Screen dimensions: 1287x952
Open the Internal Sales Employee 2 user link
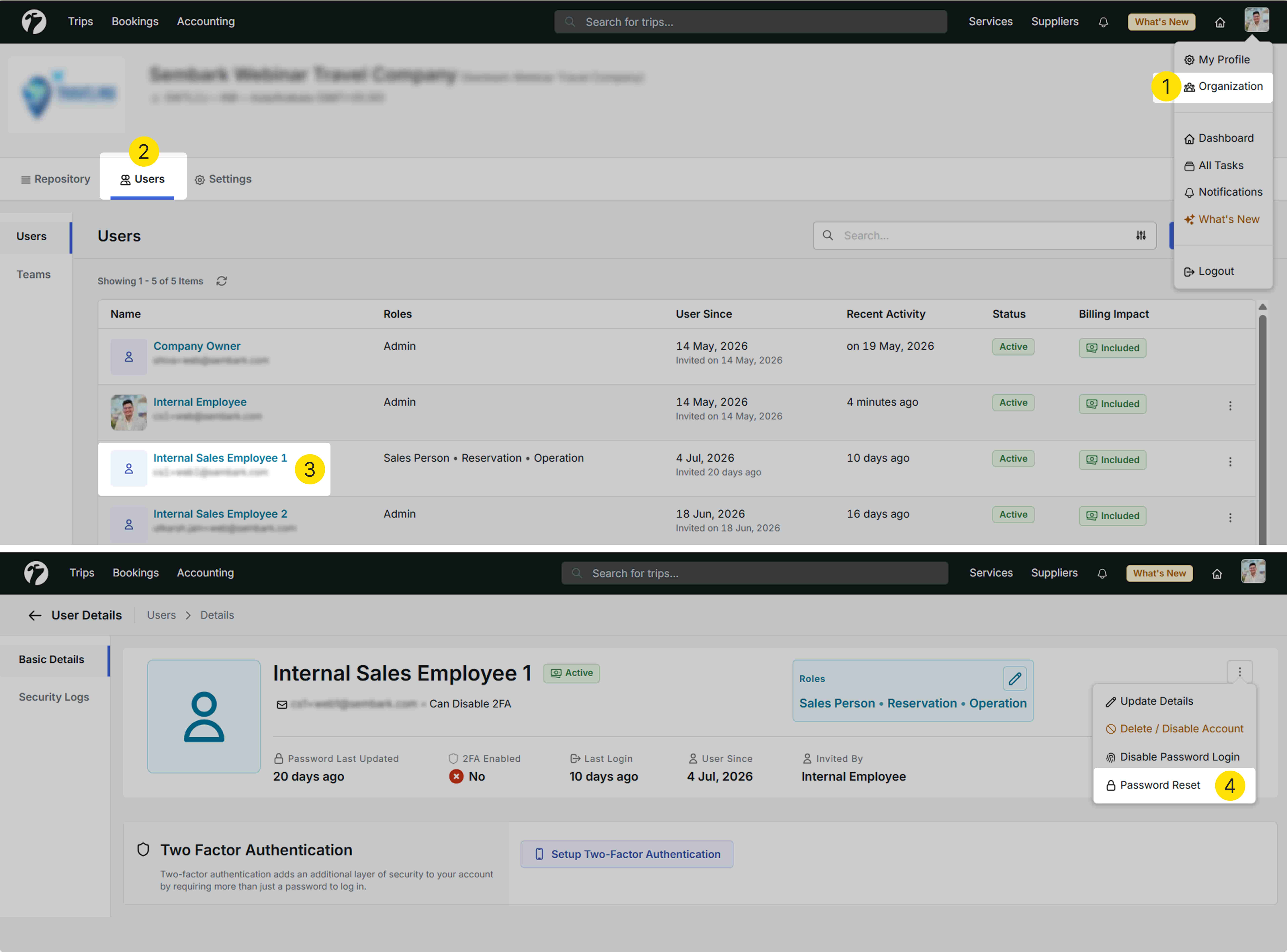pyautogui.click(x=220, y=514)
